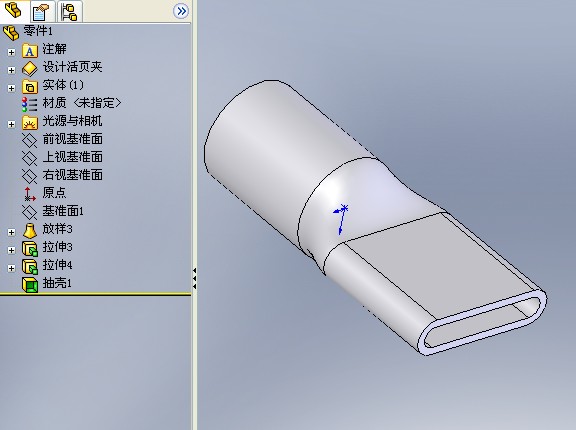This screenshot has height=430, width=576.
Task: Select the 放样3 label
Action: pos(57,229)
